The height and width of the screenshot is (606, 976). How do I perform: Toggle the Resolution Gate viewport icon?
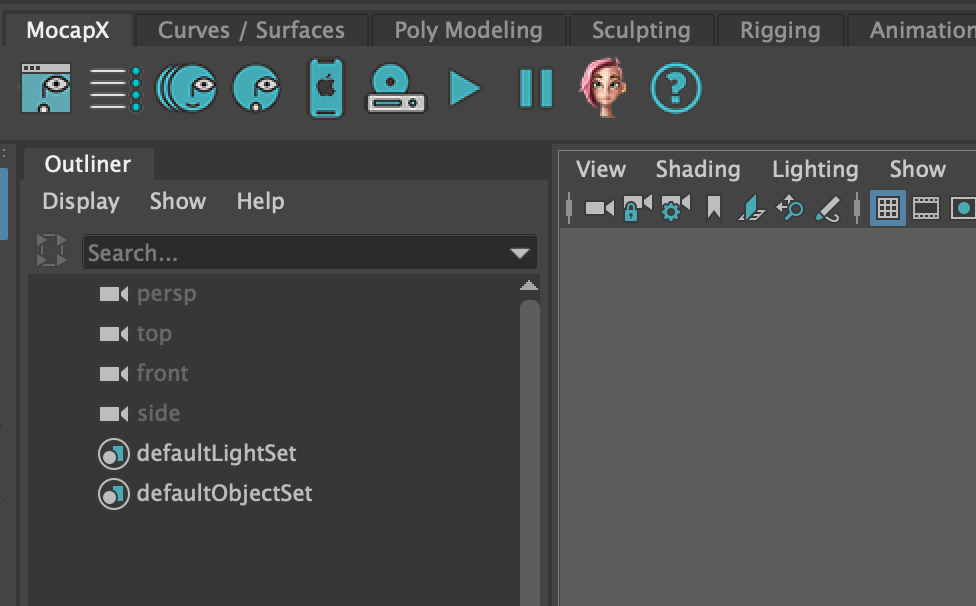point(963,208)
